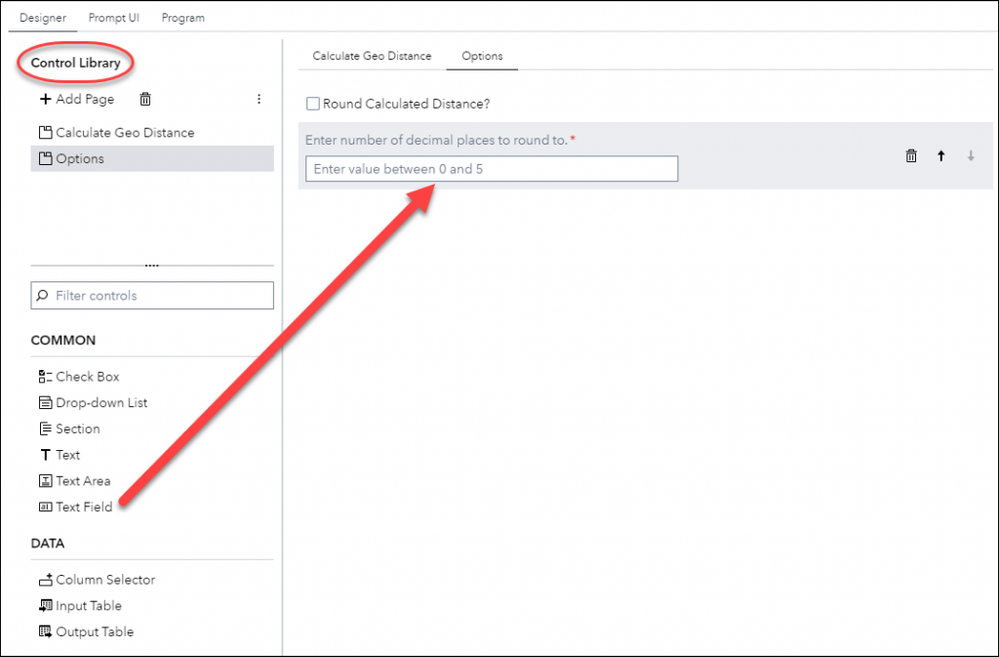Toggle Round Calculated Distance checkbox
This screenshot has height=657, width=999.
click(x=313, y=104)
